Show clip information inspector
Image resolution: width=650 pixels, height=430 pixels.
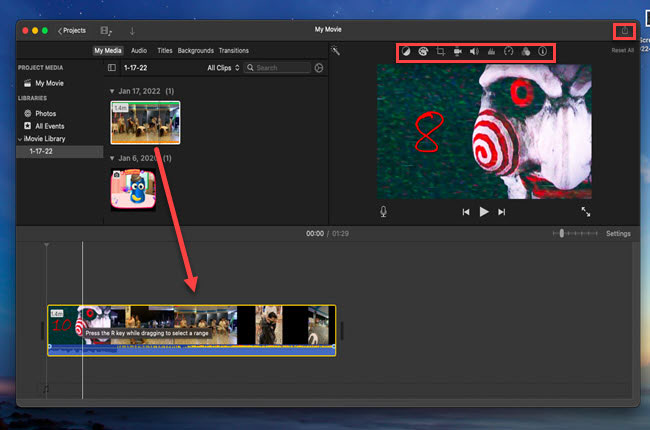[542, 51]
